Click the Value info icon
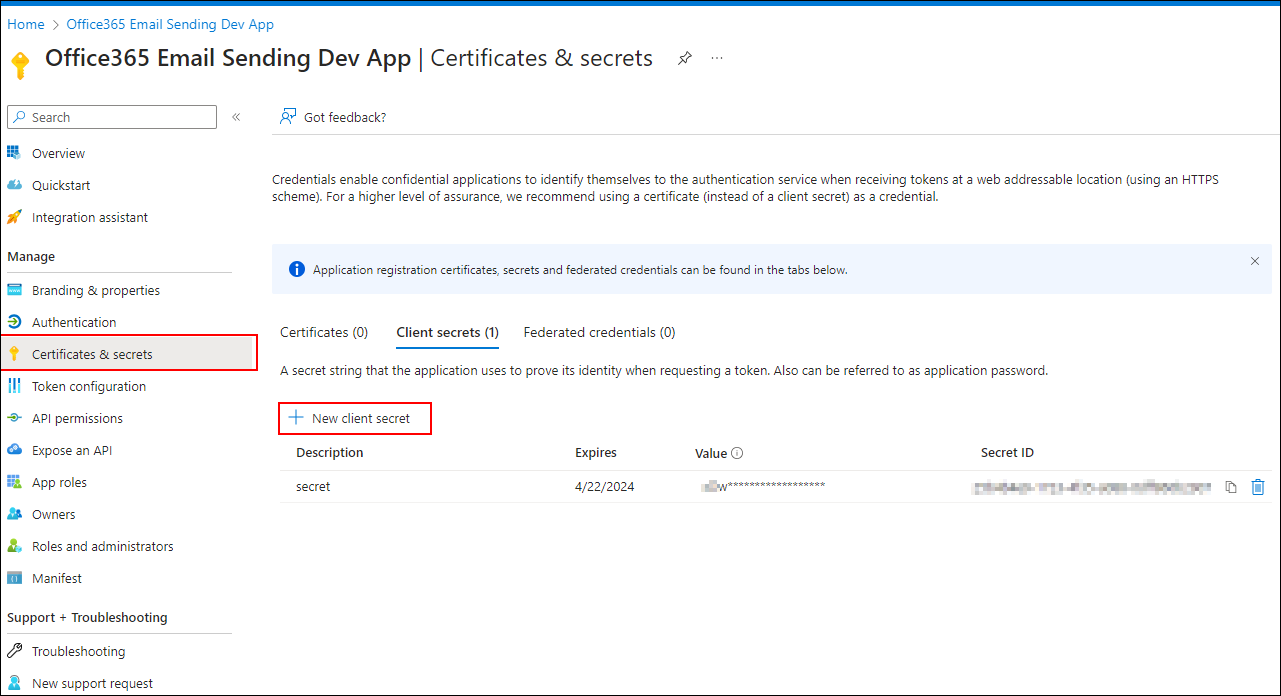Image resolution: width=1281 pixels, height=696 pixels. (x=737, y=453)
